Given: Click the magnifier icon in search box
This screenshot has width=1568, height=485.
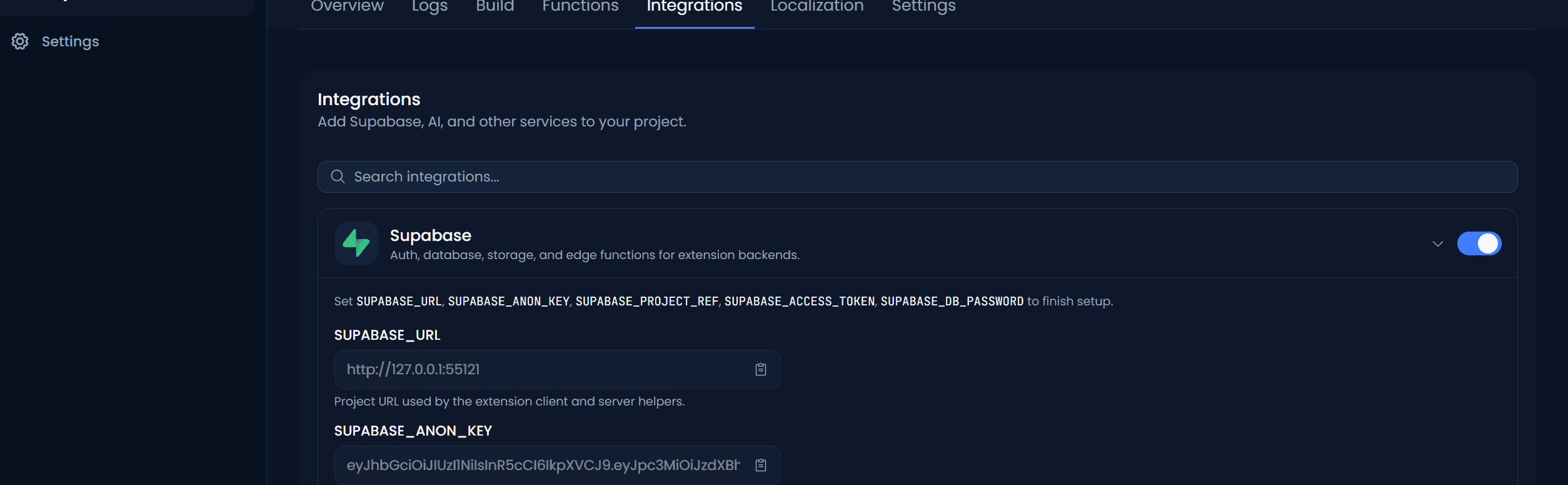Looking at the screenshot, I should pos(338,176).
